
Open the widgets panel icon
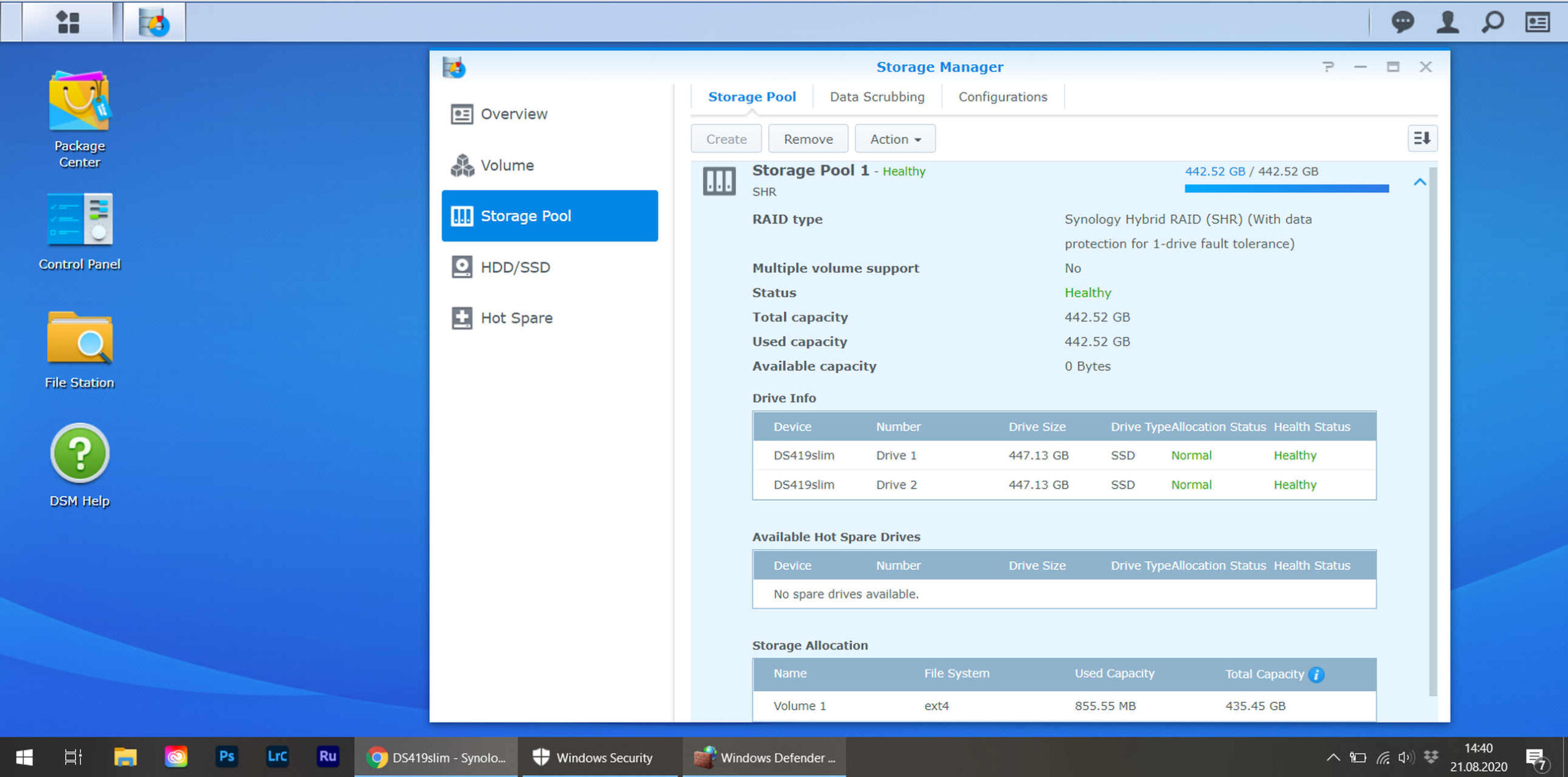1537,22
